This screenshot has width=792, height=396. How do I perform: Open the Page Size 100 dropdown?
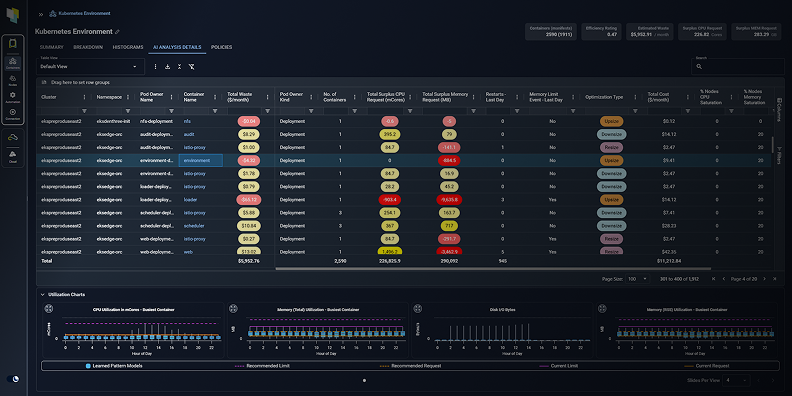click(638, 279)
